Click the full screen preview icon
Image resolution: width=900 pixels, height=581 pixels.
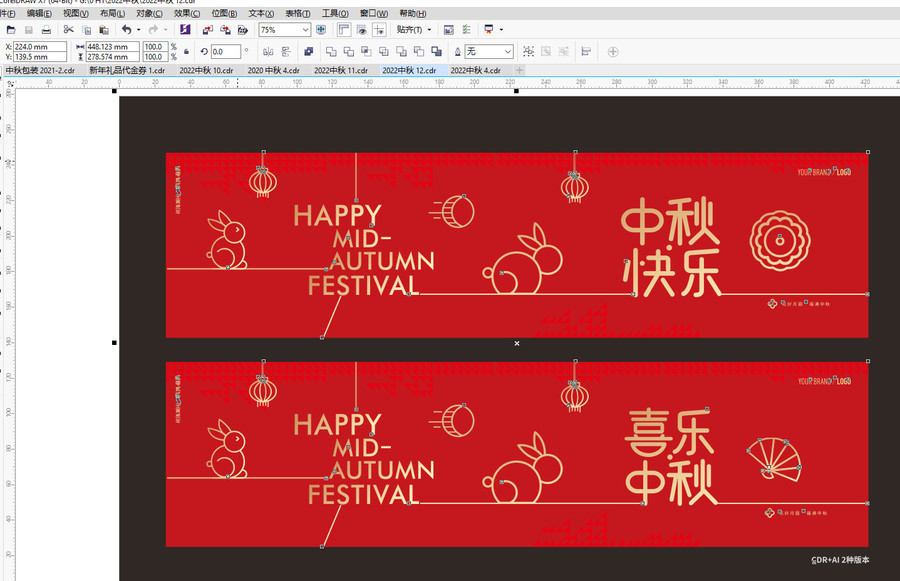point(321,30)
